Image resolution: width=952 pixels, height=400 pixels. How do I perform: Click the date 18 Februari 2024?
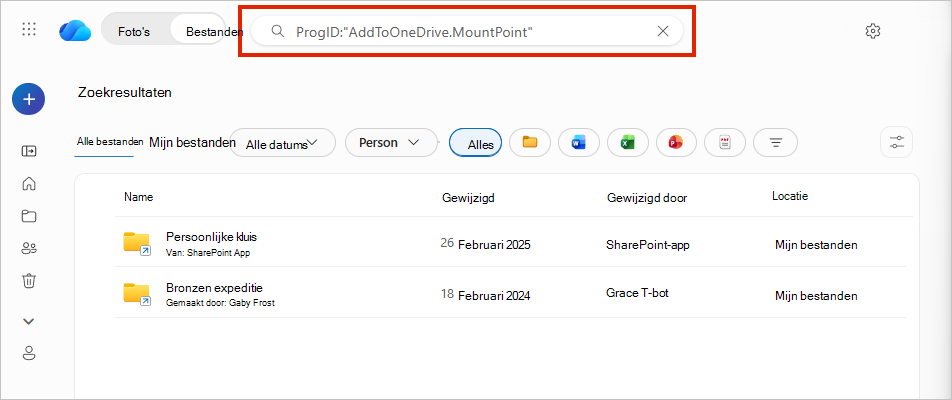click(x=485, y=296)
